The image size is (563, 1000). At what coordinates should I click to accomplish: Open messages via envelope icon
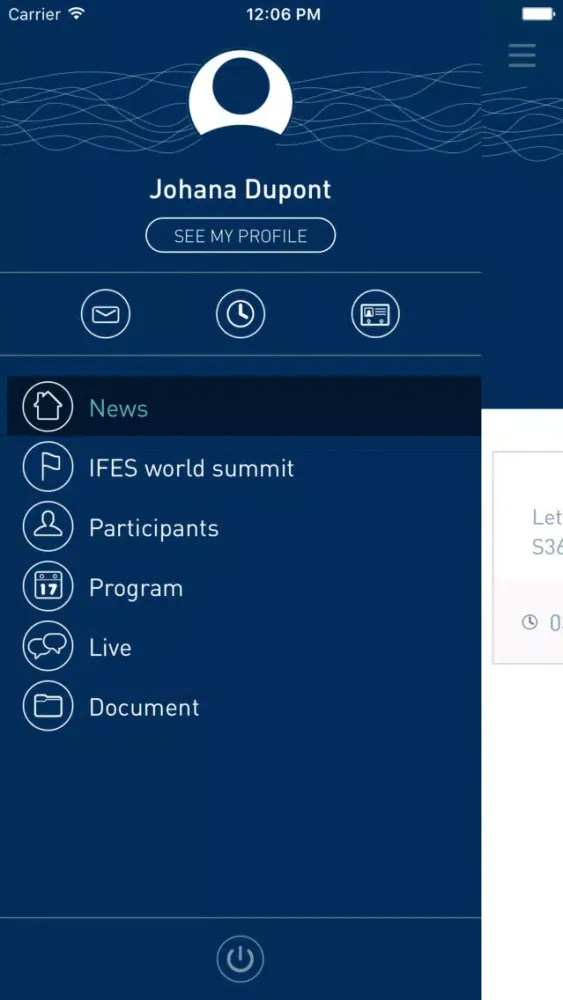click(x=106, y=314)
